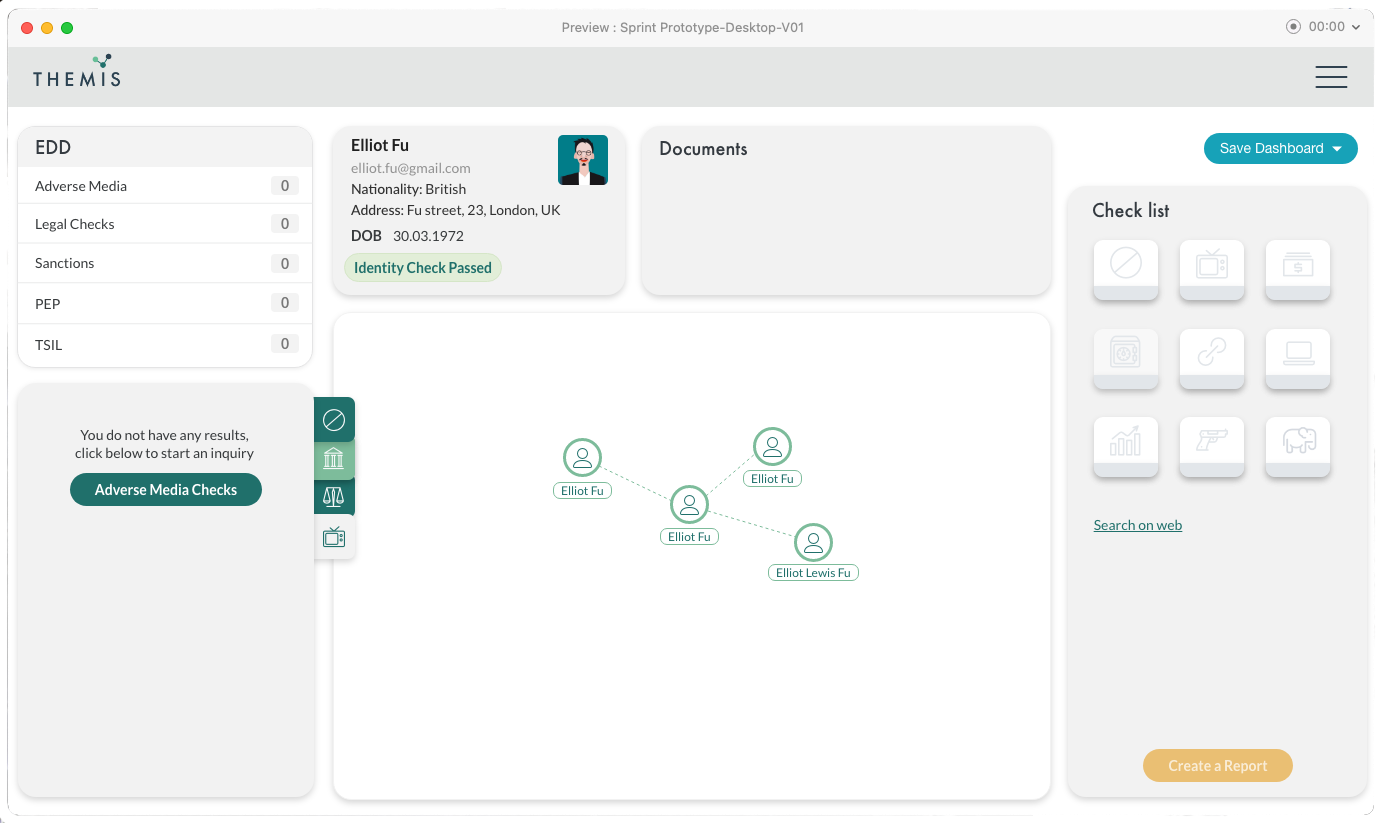This screenshot has width=1382, height=823.
Task: Follow the Search on web link
Action: point(1137,525)
